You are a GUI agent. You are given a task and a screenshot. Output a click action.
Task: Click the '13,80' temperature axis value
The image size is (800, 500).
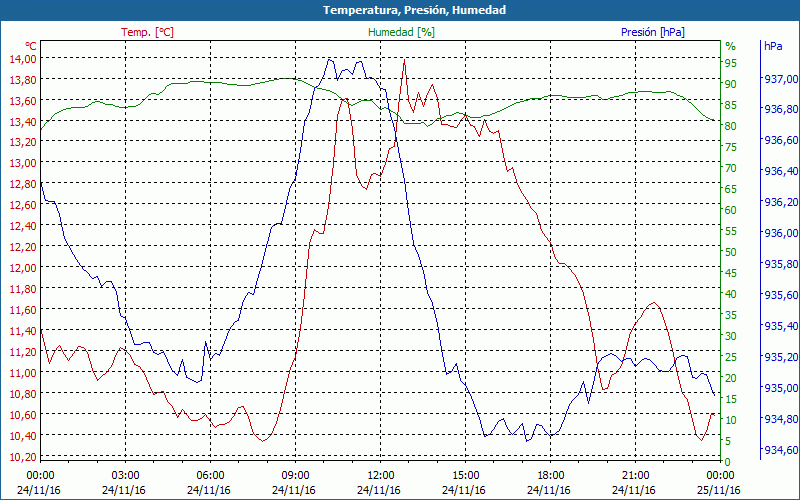click(x=23, y=79)
